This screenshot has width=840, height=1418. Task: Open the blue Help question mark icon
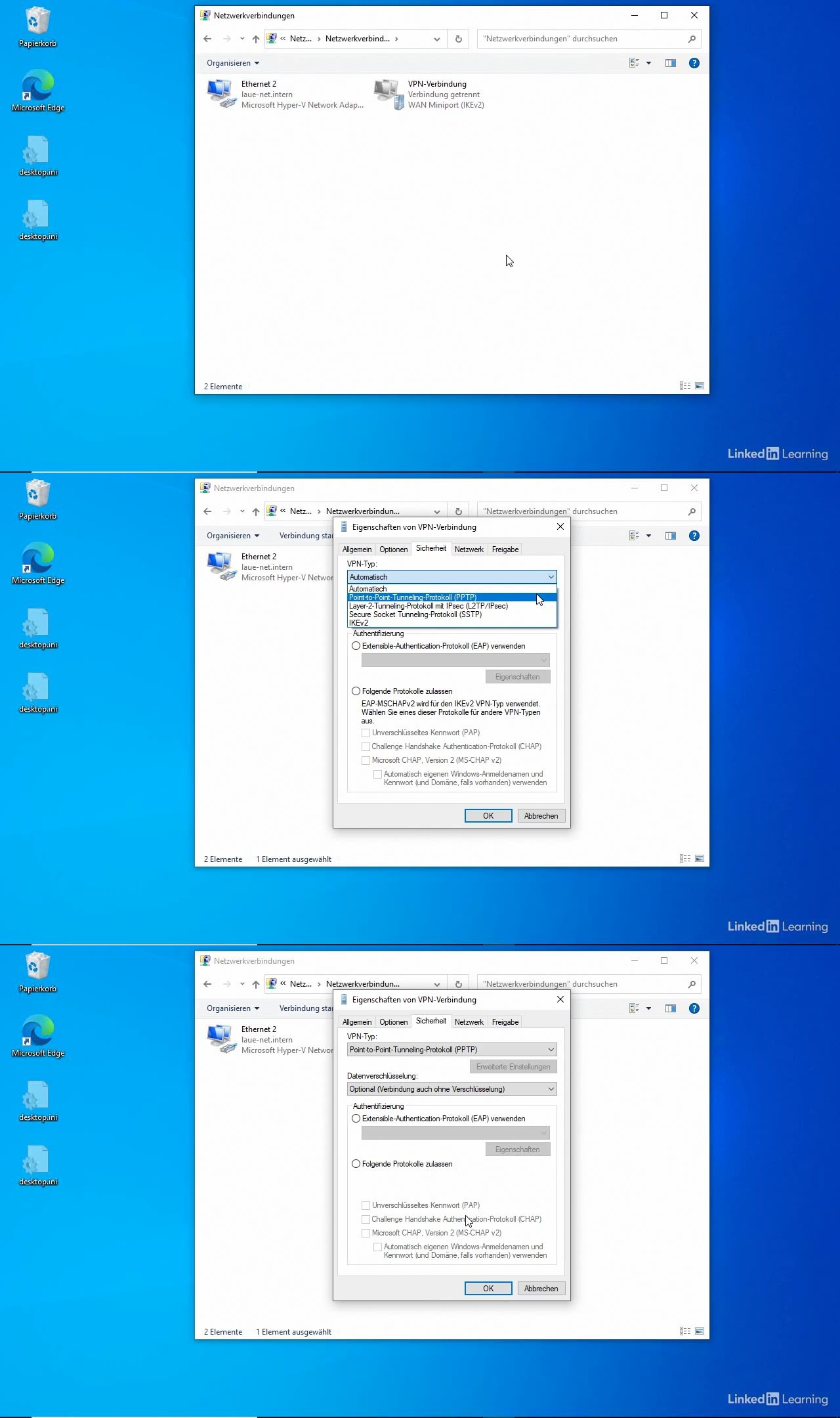point(694,63)
